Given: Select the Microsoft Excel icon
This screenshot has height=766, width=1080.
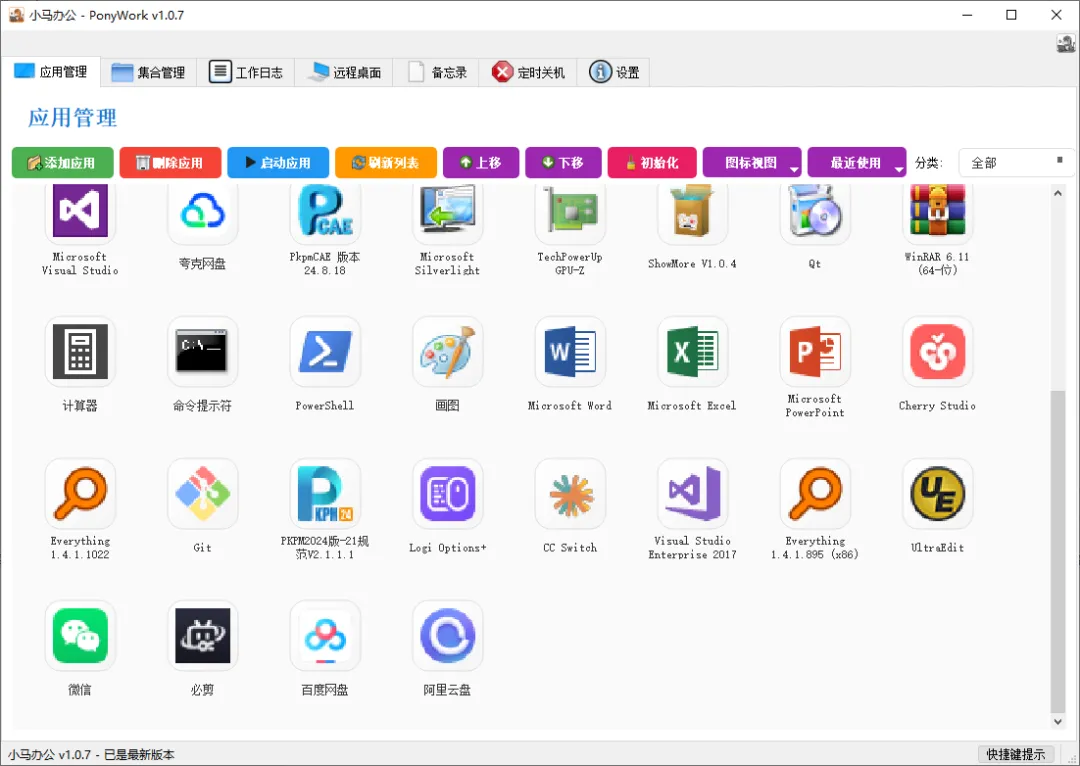Looking at the screenshot, I should click(x=692, y=351).
